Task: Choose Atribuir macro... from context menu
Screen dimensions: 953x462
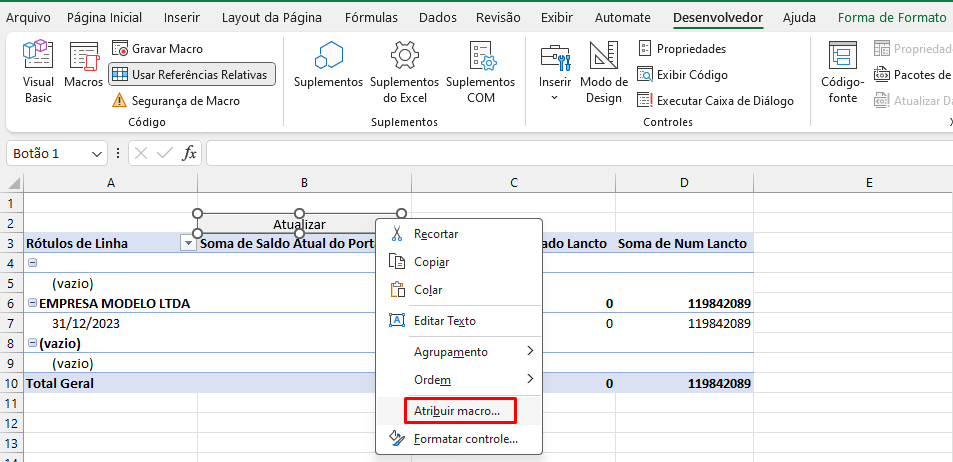Action: pos(458,411)
